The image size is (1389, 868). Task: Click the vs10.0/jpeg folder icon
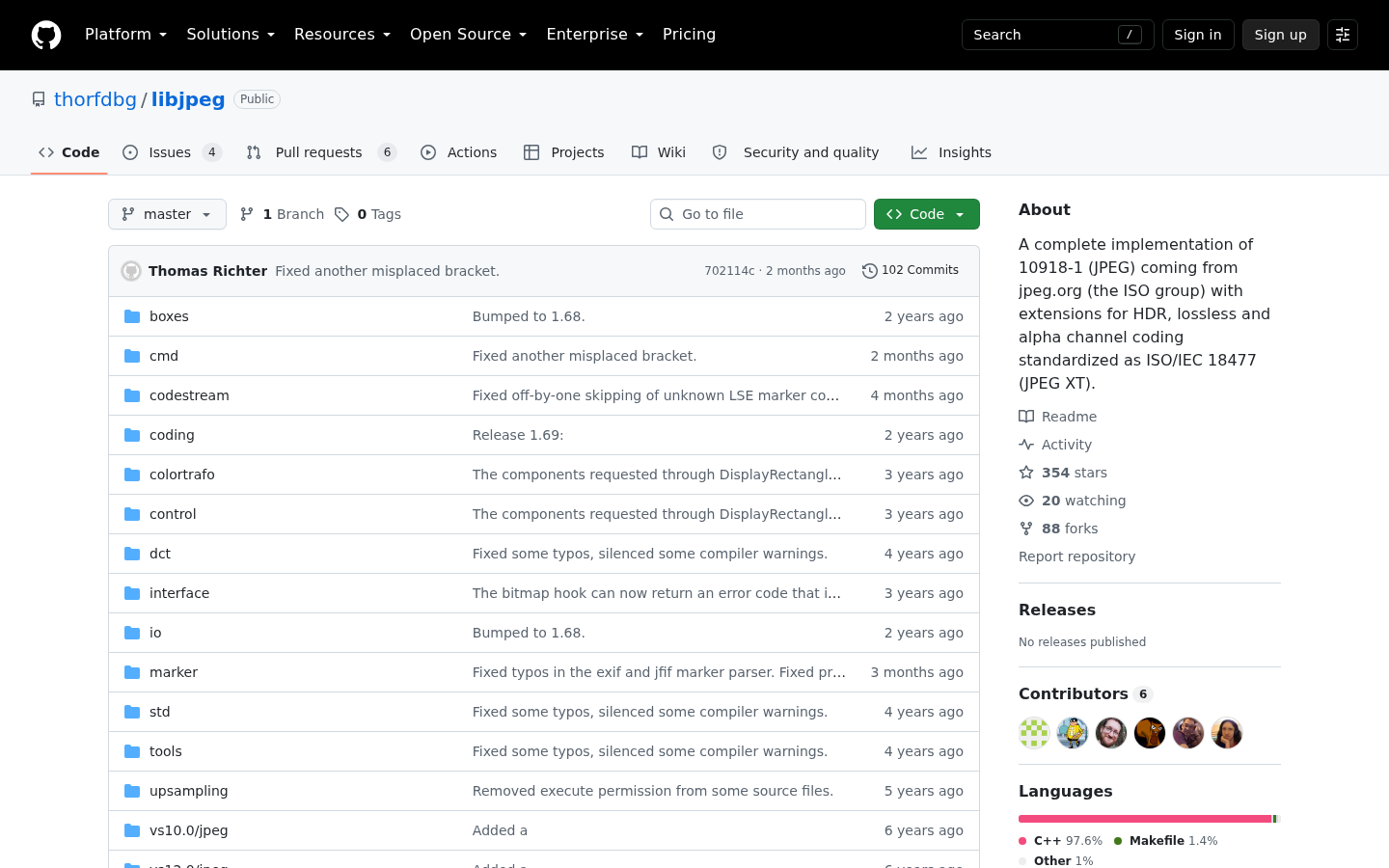coord(132,830)
